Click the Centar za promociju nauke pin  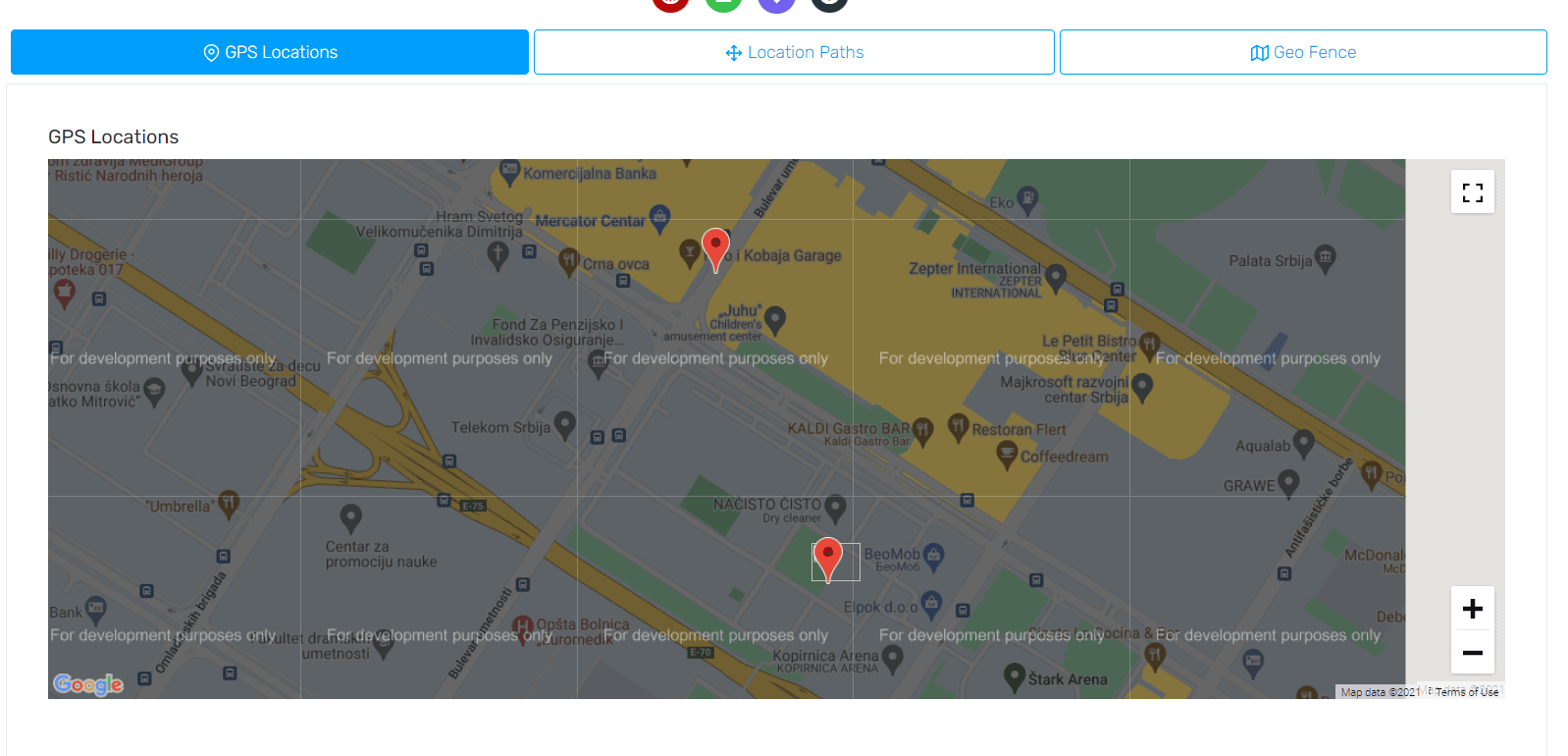(350, 517)
